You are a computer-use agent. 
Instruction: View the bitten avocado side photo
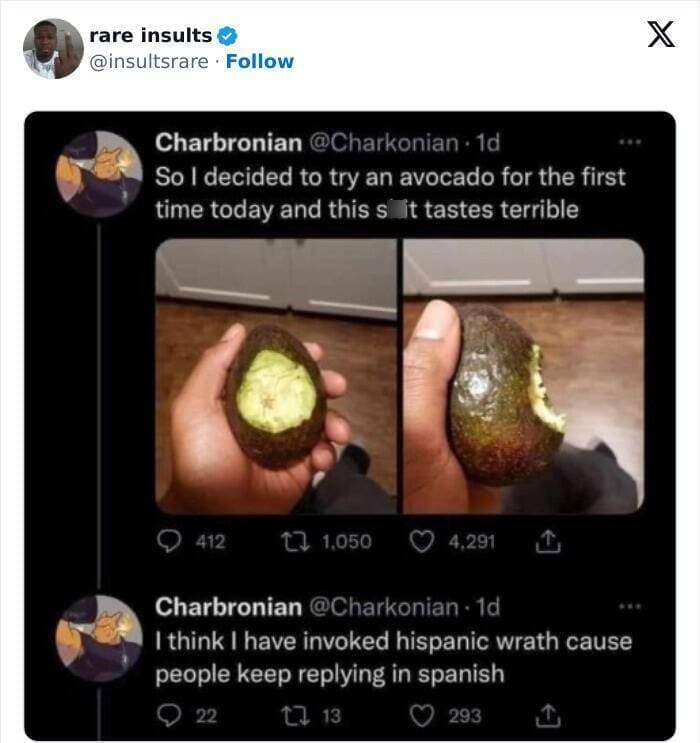523,376
